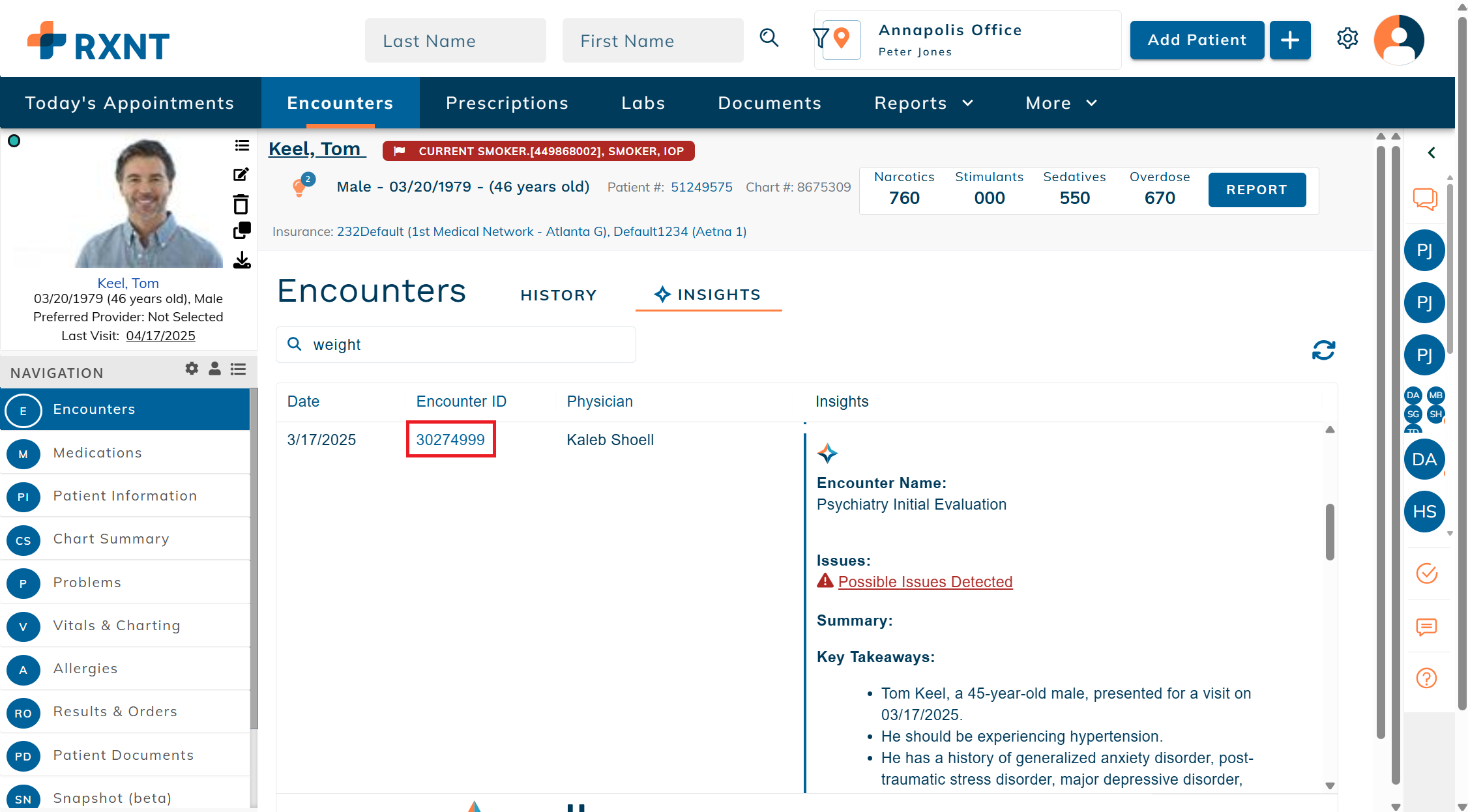Open Patient Information in navigation

(x=125, y=496)
